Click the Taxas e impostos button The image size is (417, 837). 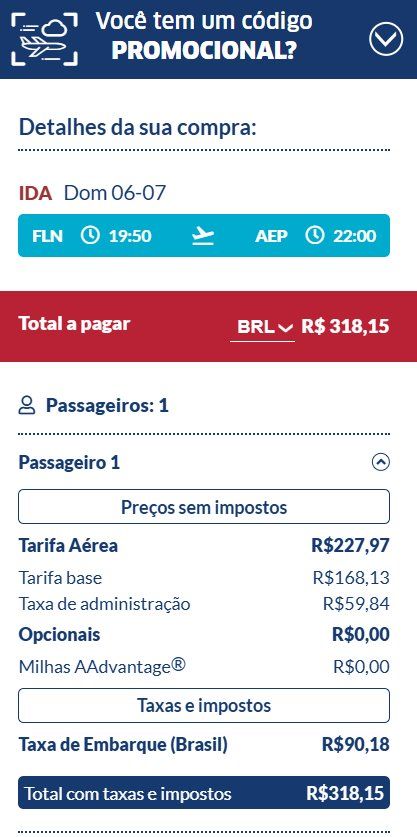point(204,705)
